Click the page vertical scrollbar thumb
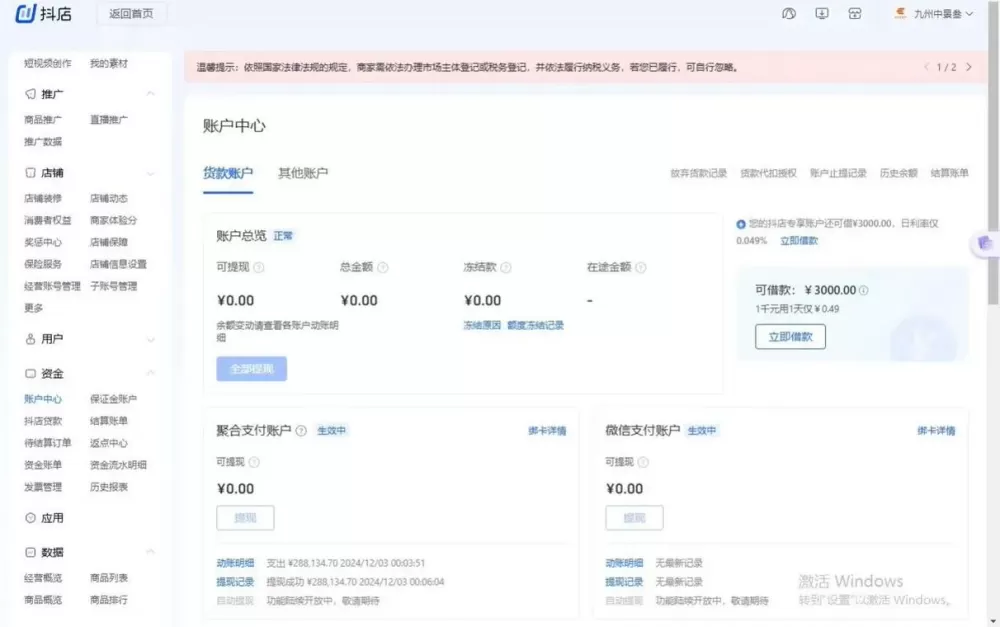 [x=994, y=153]
